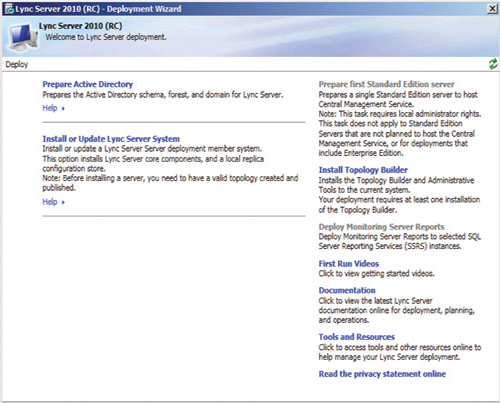
Task: Open Help under Prepare Active Directory
Action: pos(53,108)
